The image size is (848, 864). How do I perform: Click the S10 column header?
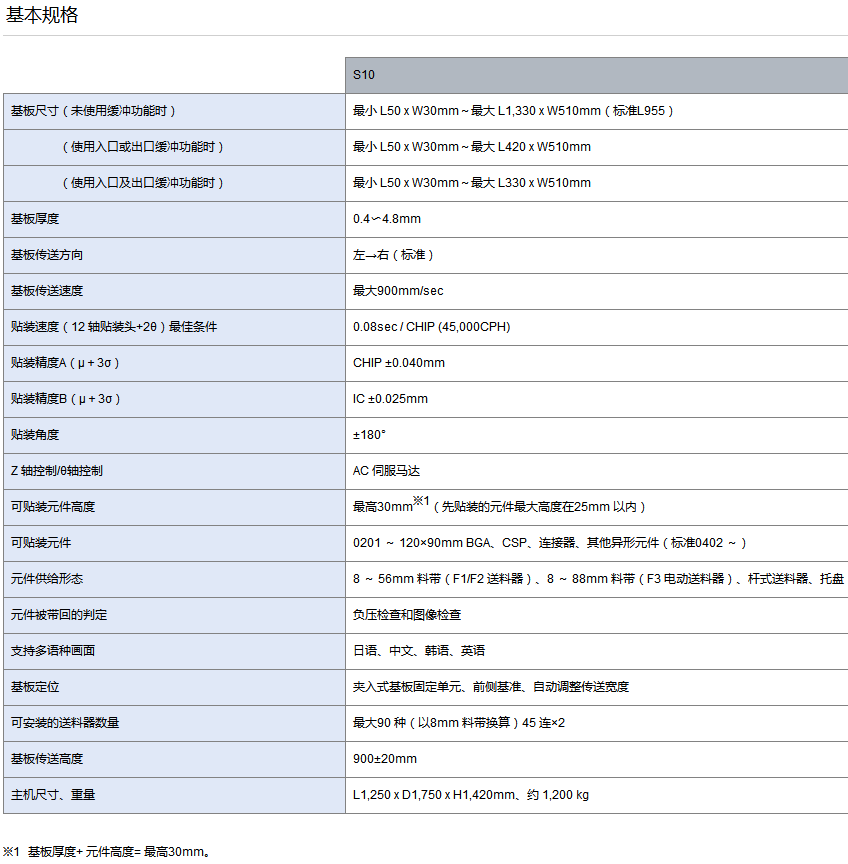coord(364,75)
